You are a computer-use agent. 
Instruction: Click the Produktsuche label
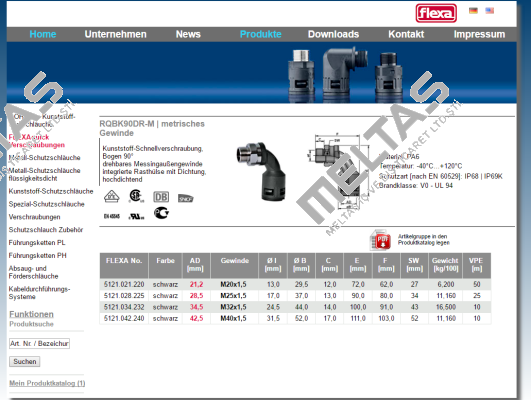[x=31, y=324]
